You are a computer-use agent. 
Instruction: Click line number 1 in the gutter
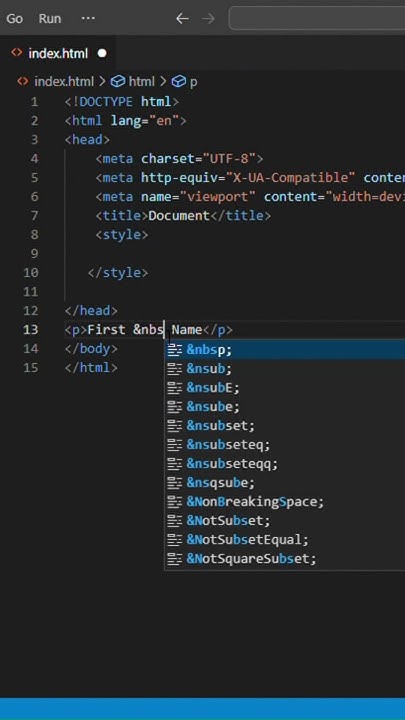point(34,102)
